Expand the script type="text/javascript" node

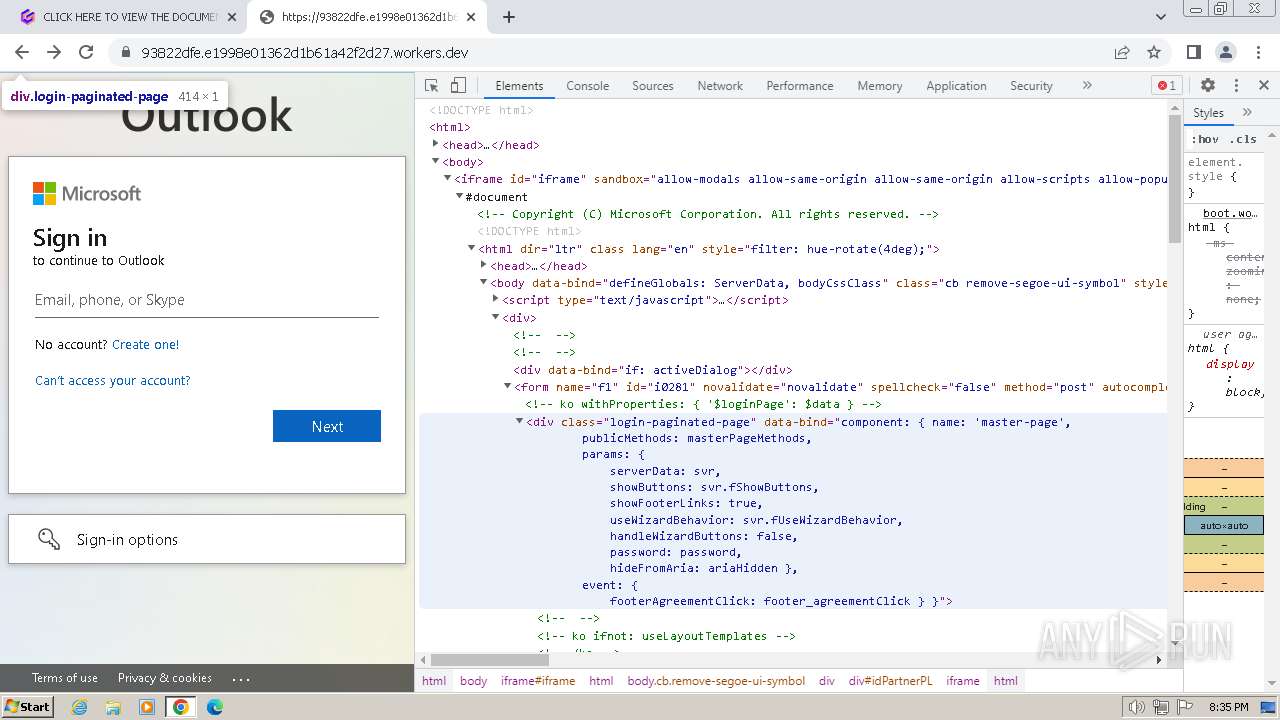[495, 299]
